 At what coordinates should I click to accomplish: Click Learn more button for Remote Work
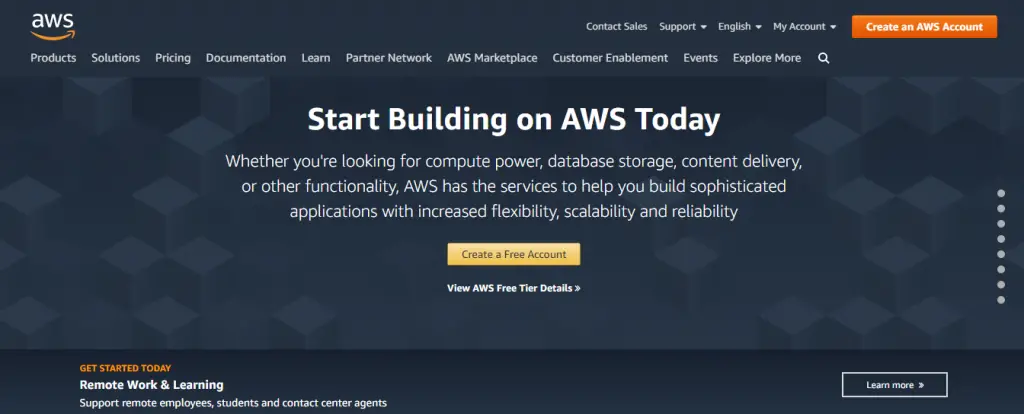click(894, 385)
